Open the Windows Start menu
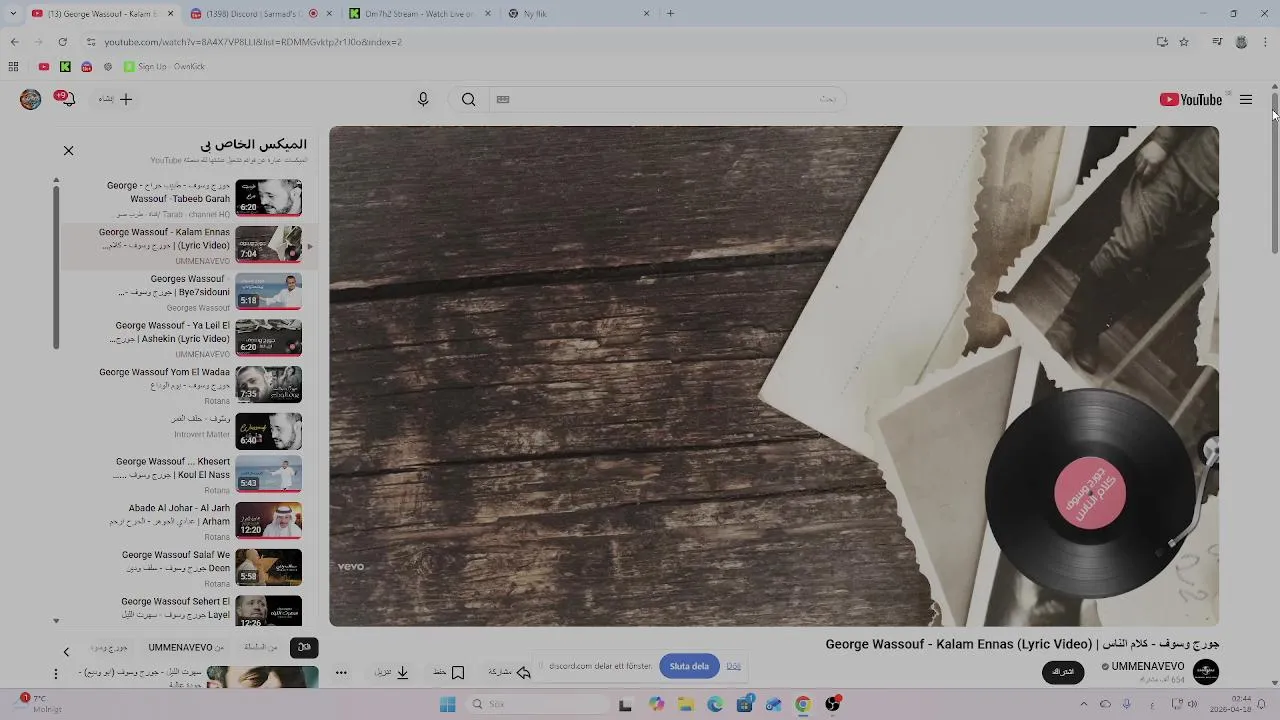 448,704
